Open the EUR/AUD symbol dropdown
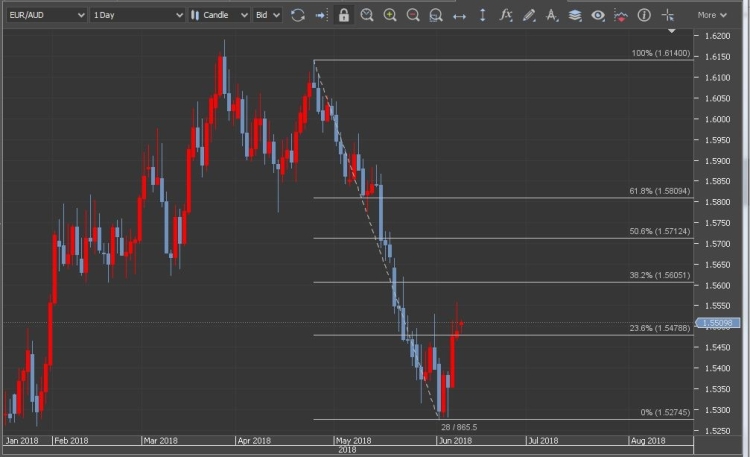The height and width of the screenshot is (457, 750). coord(46,15)
